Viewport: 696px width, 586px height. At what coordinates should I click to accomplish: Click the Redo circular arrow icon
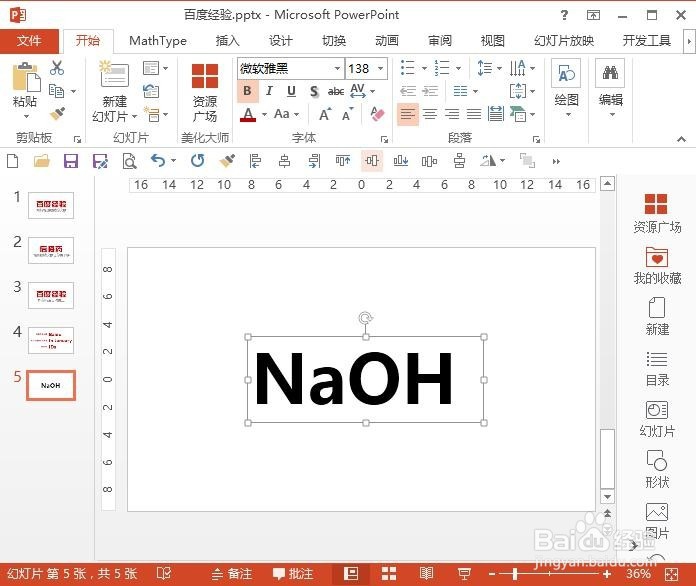[x=198, y=161]
